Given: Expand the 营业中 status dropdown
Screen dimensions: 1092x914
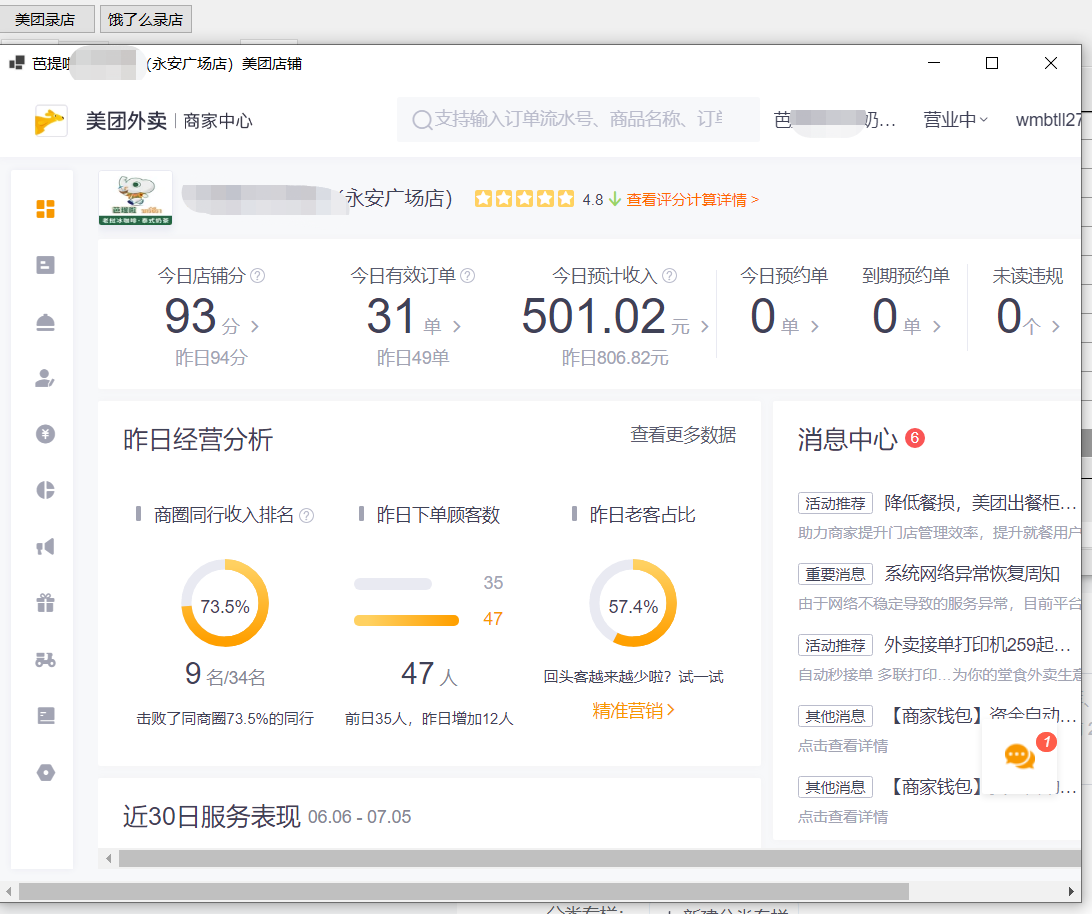Looking at the screenshot, I should [x=956, y=120].
